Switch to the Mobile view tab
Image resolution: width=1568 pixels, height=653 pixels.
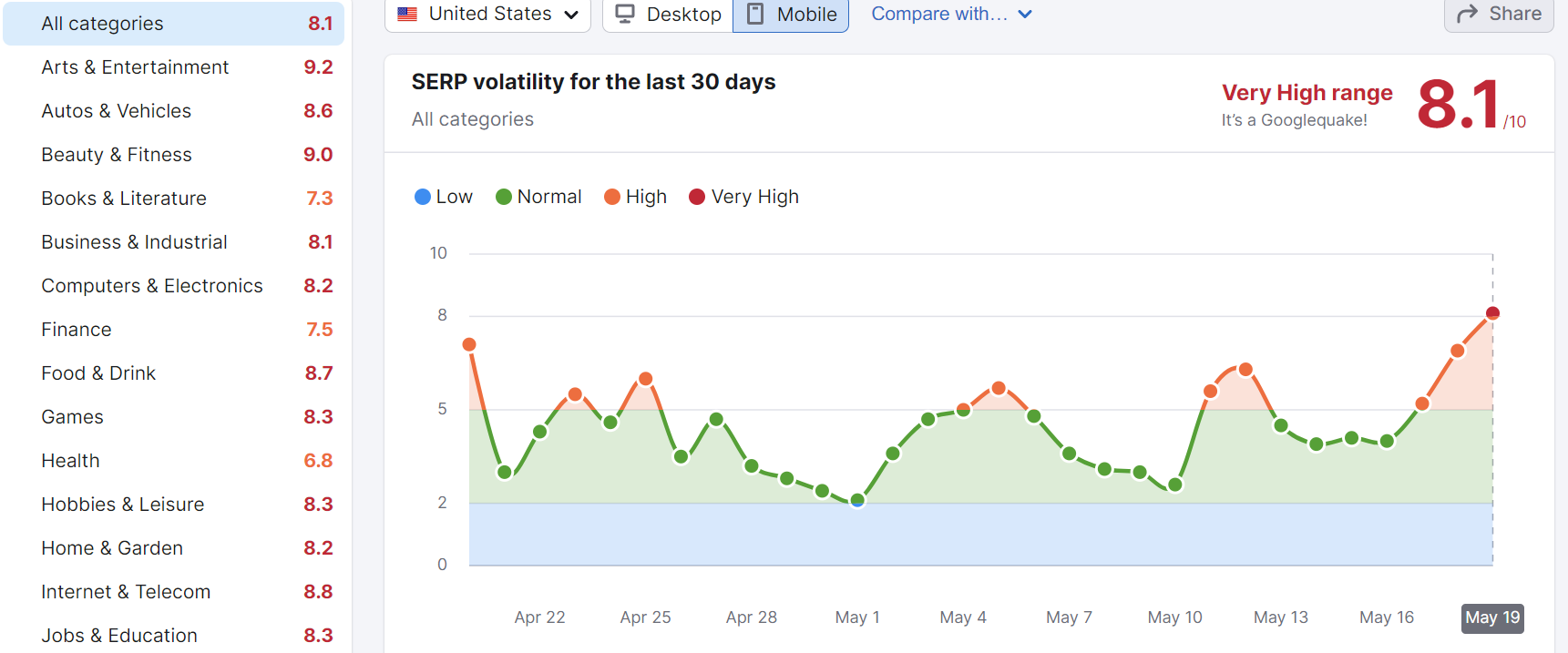[x=791, y=15]
